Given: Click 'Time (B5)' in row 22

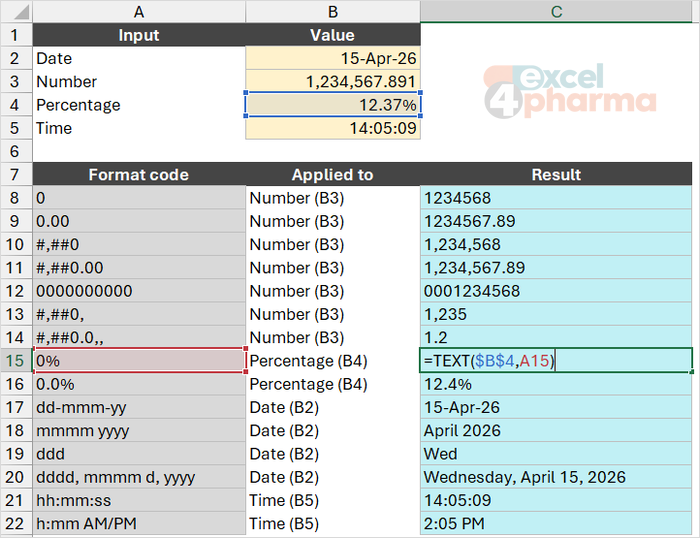Looking at the screenshot, I should pyautogui.click(x=284, y=523).
